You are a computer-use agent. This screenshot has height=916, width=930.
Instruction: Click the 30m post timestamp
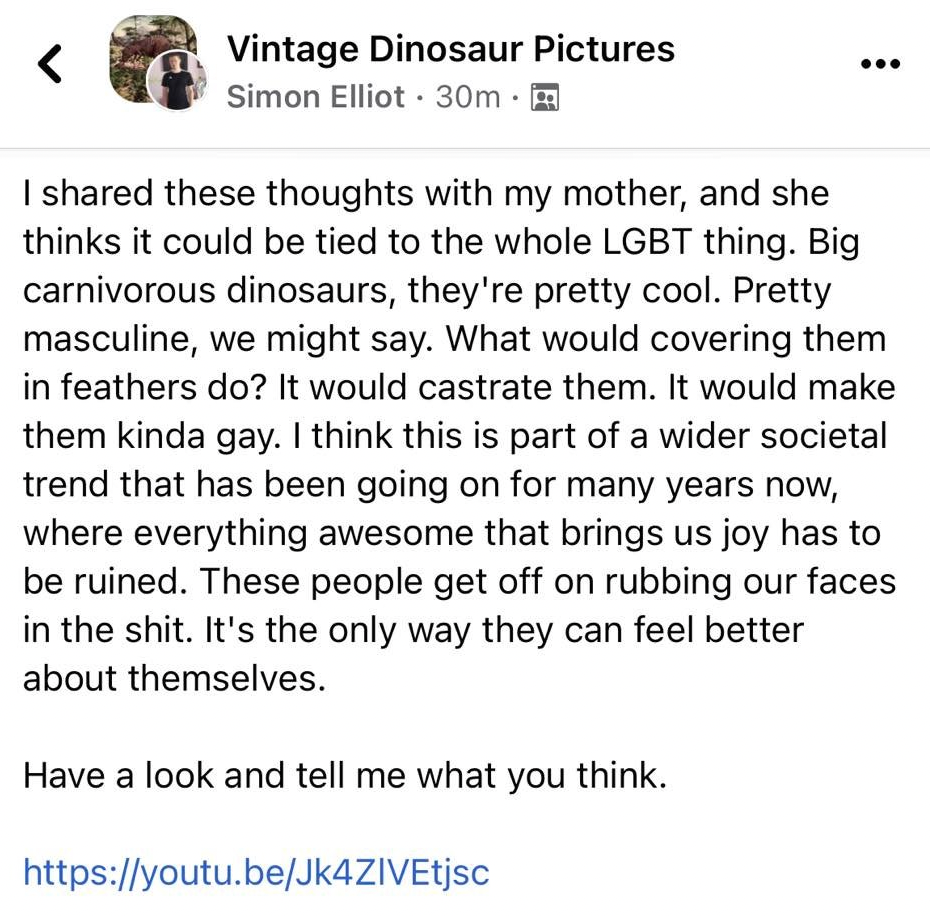467,97
